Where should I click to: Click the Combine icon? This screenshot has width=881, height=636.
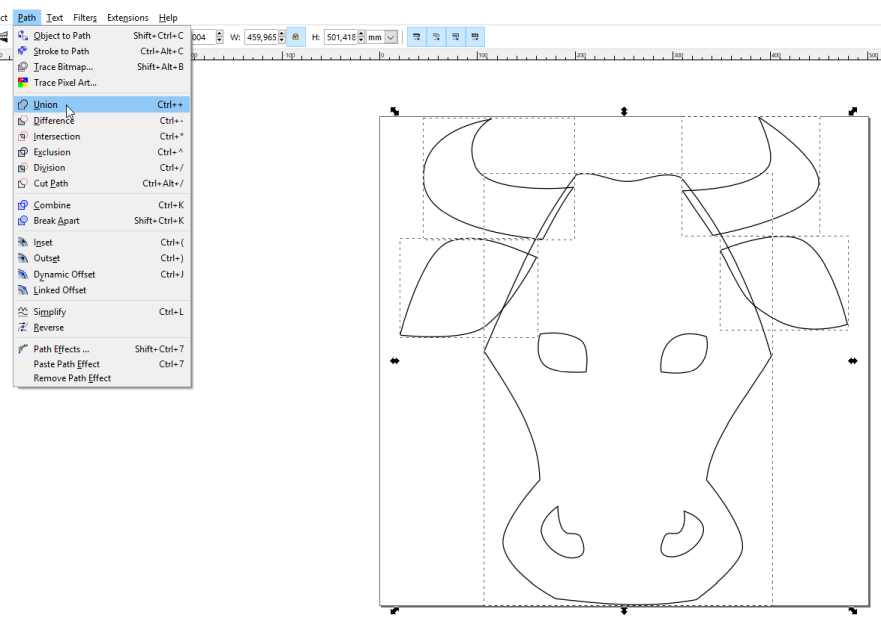22,205
